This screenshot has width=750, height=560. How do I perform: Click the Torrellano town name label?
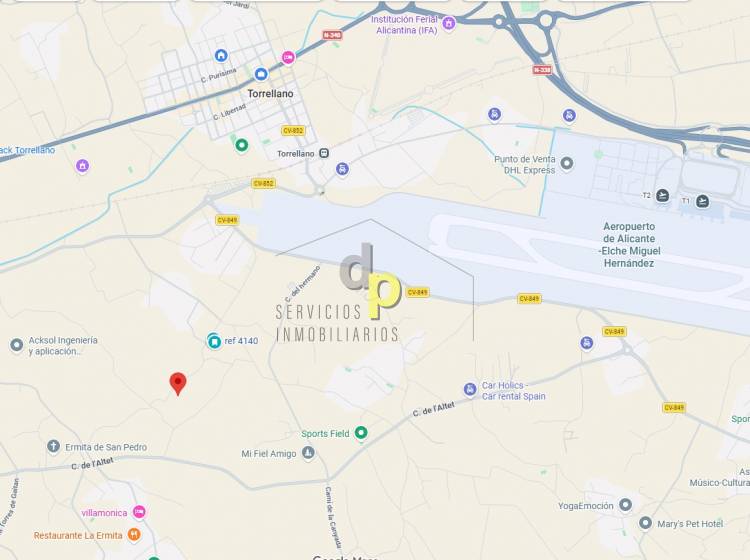coord(270,94)
